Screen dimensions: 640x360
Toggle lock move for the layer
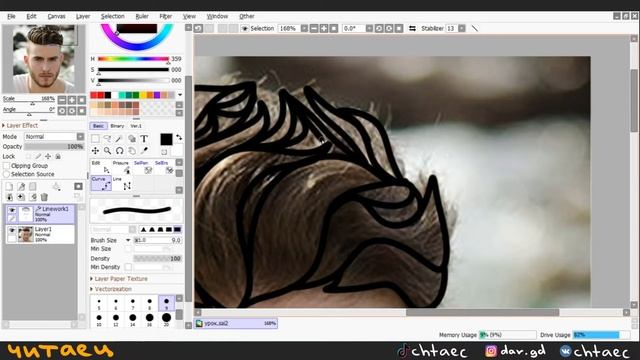48,156
